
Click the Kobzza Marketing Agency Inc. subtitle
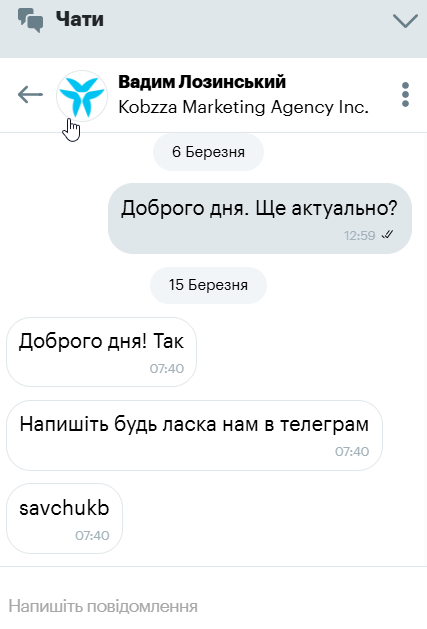[243, 107]
